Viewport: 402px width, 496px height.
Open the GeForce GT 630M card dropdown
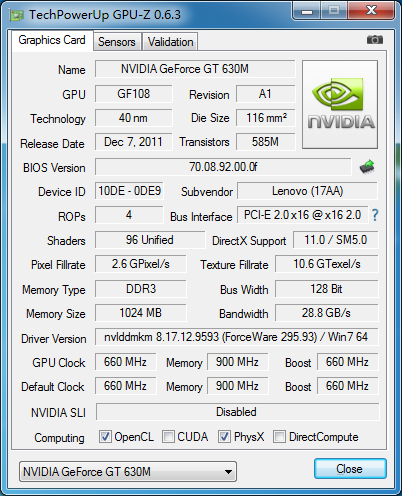coord(128,472)
